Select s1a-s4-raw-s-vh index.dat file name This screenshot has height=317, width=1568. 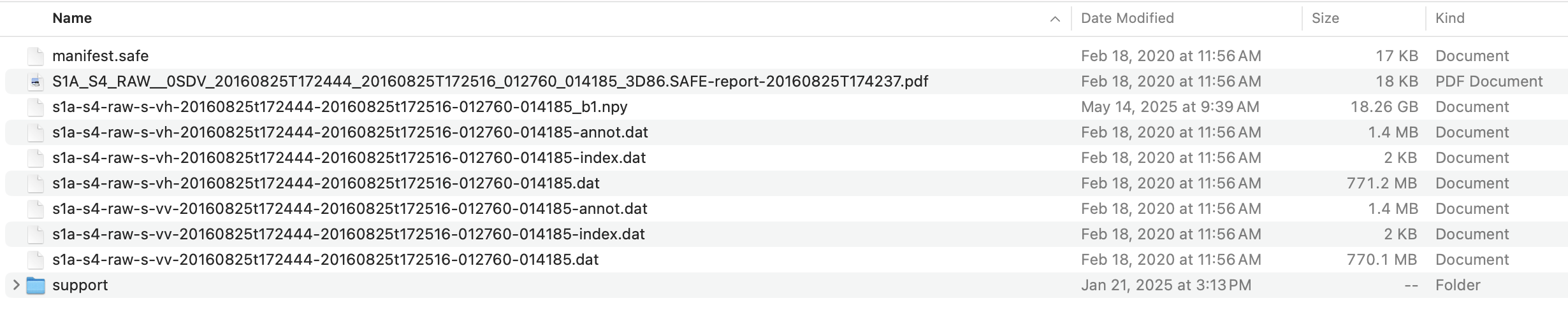(x=349, y=158)
